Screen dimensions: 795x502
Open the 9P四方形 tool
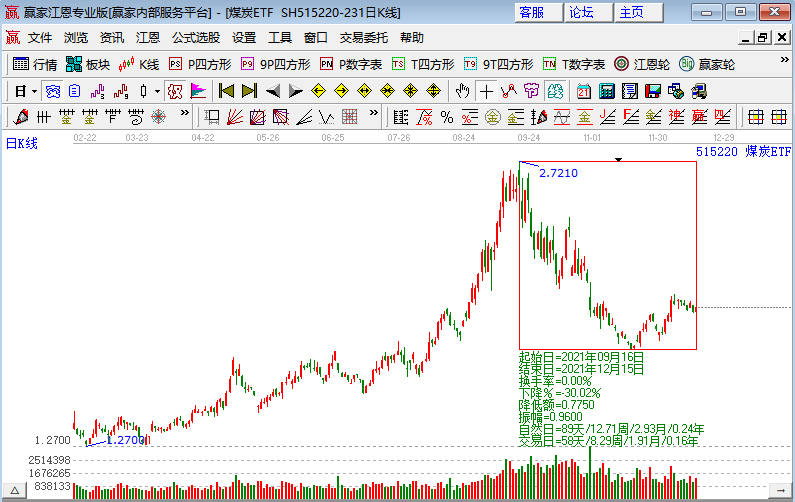[x=275, y=64]
